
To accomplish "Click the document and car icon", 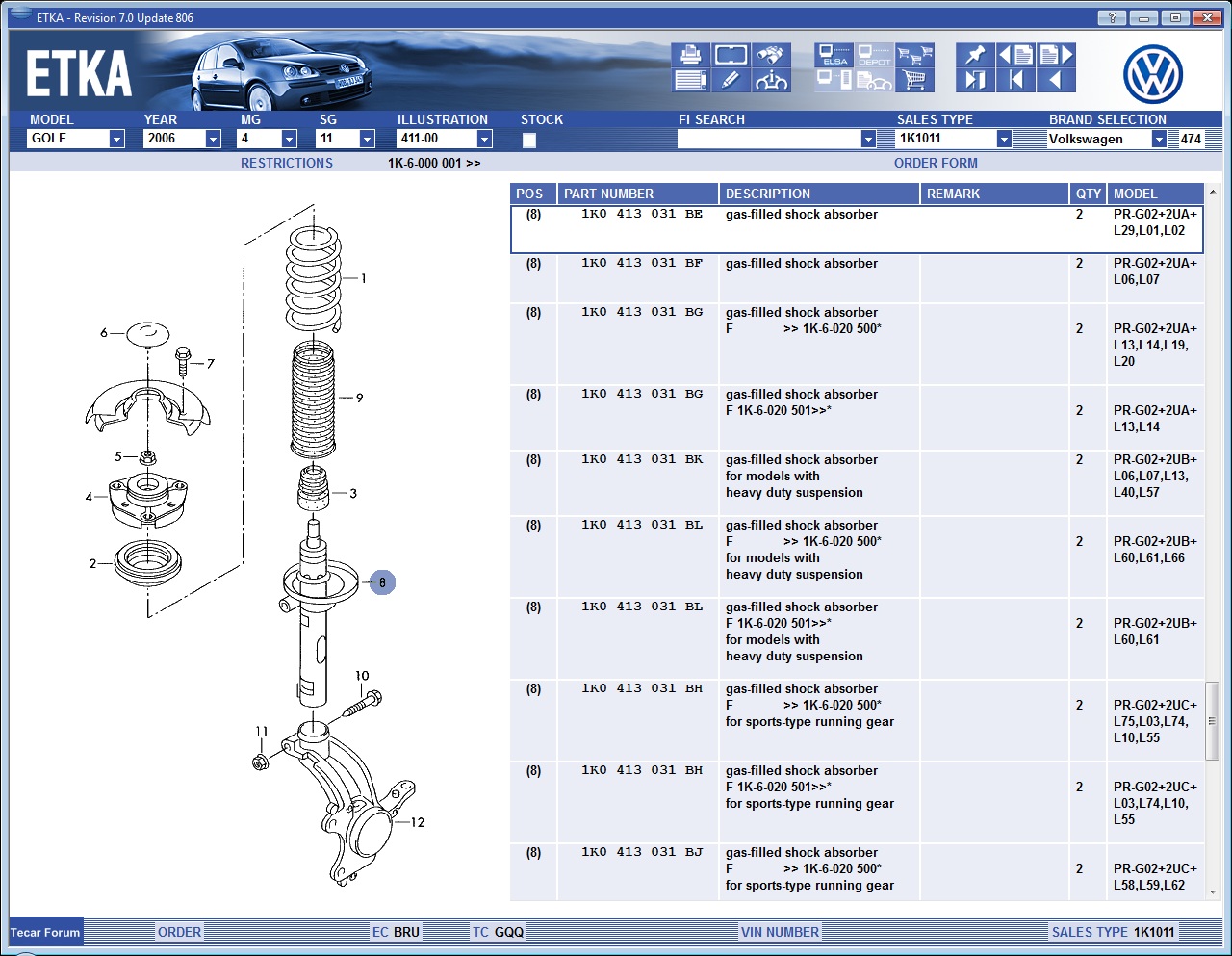I will pyautogui.click(x=874, y=80).
